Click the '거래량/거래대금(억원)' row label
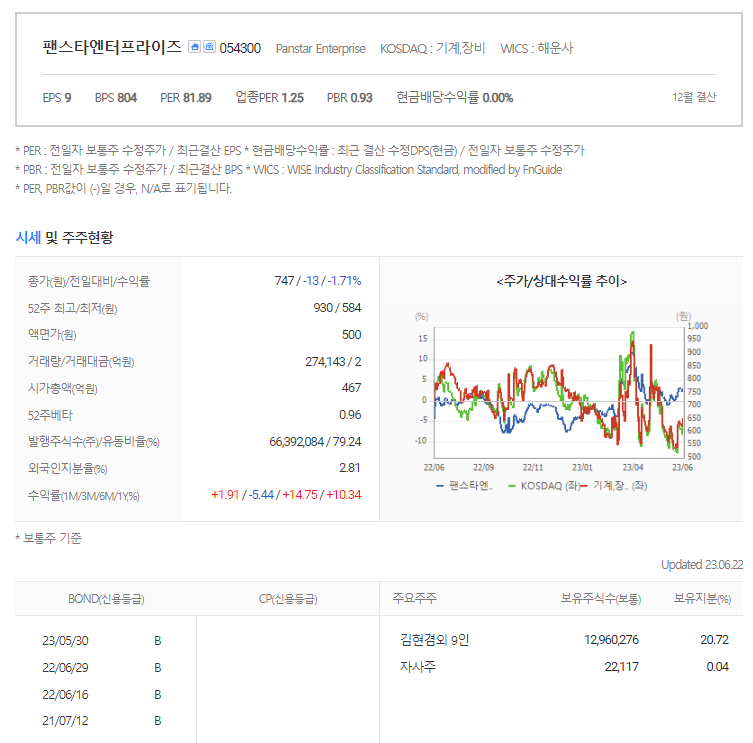 pos(81,361)
